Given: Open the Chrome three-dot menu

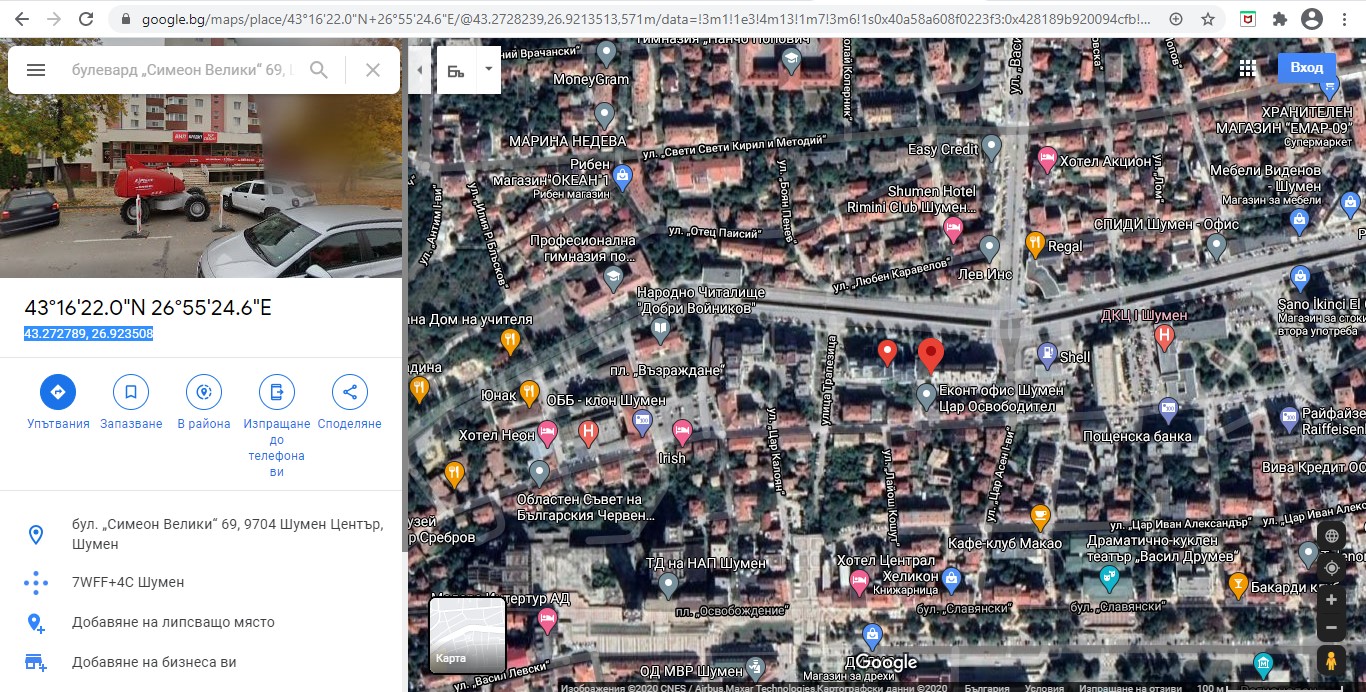Looking at the screenshot, I should click(1345, 19).
